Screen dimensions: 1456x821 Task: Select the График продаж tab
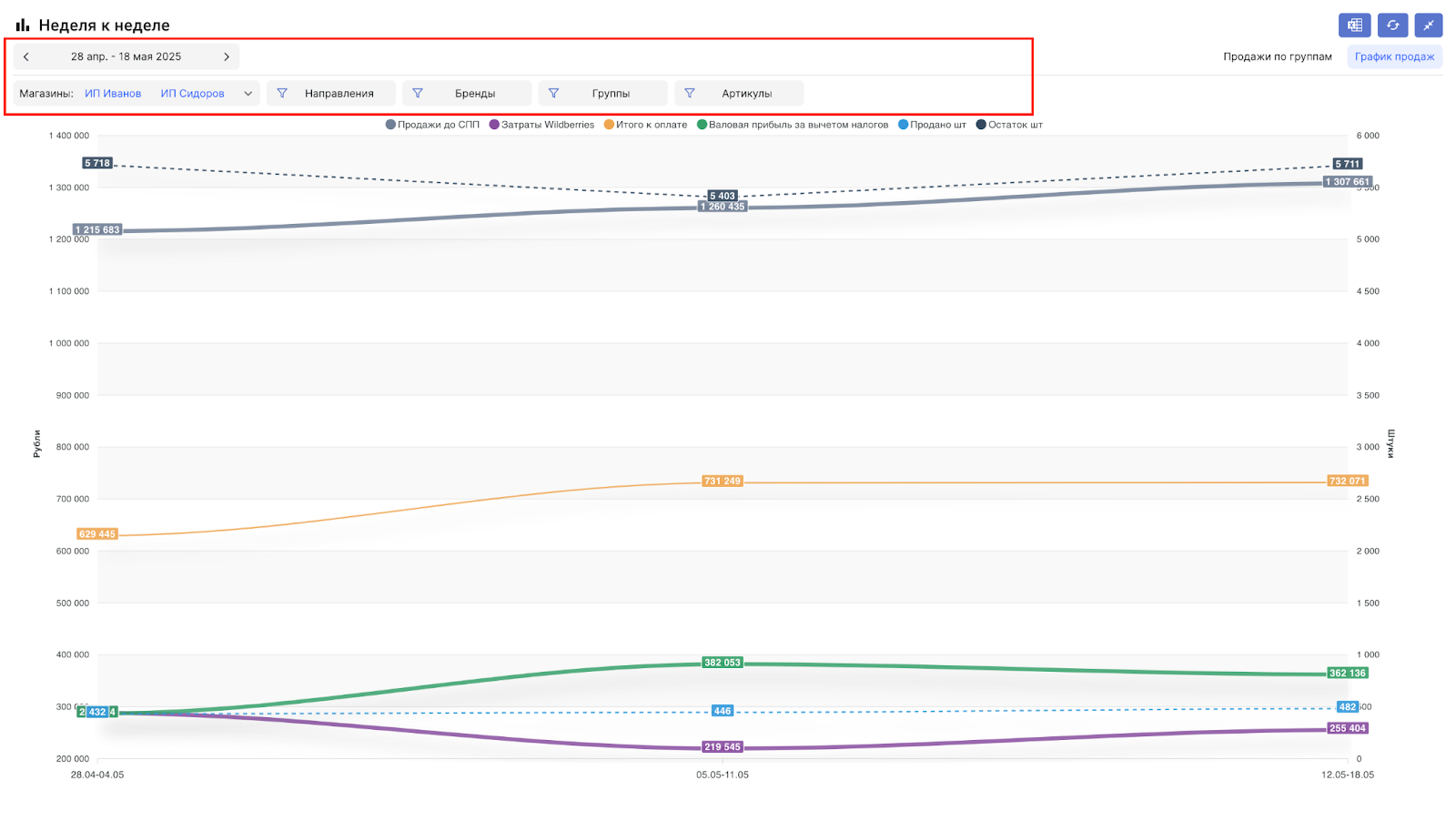coord(1394,56)
